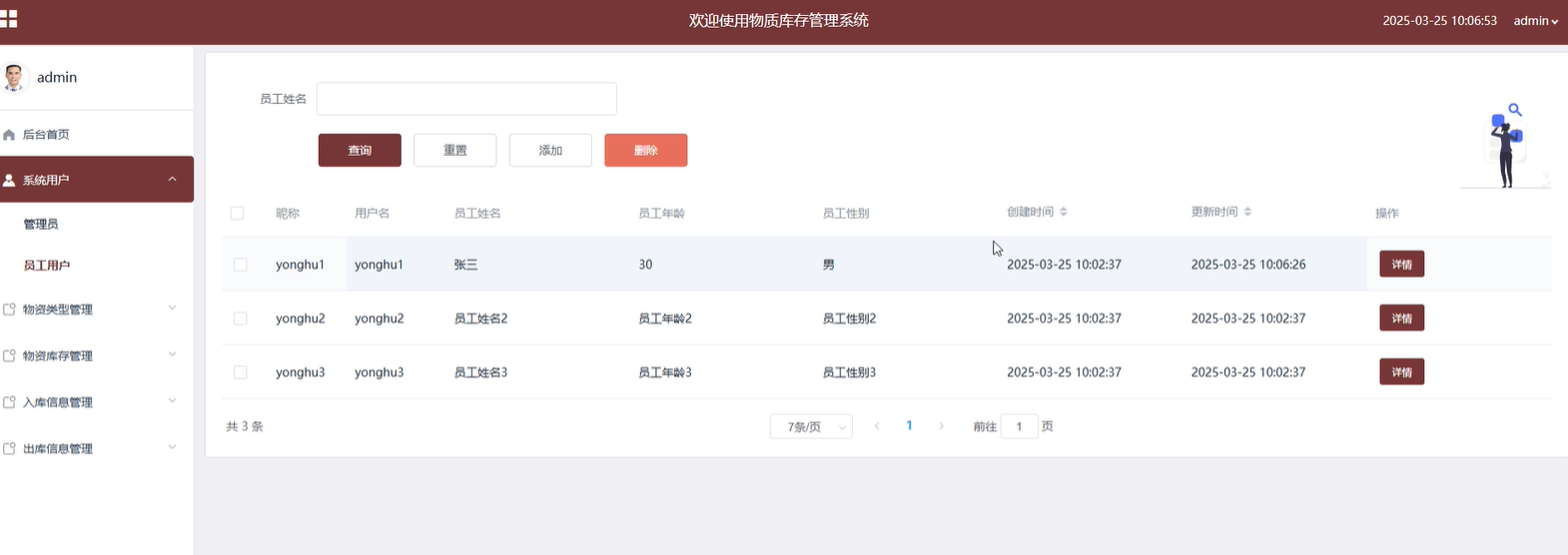This screenshot has width=1568, height=555.
Task: Check the box for row yonghu3
Action: coord(240,372)
